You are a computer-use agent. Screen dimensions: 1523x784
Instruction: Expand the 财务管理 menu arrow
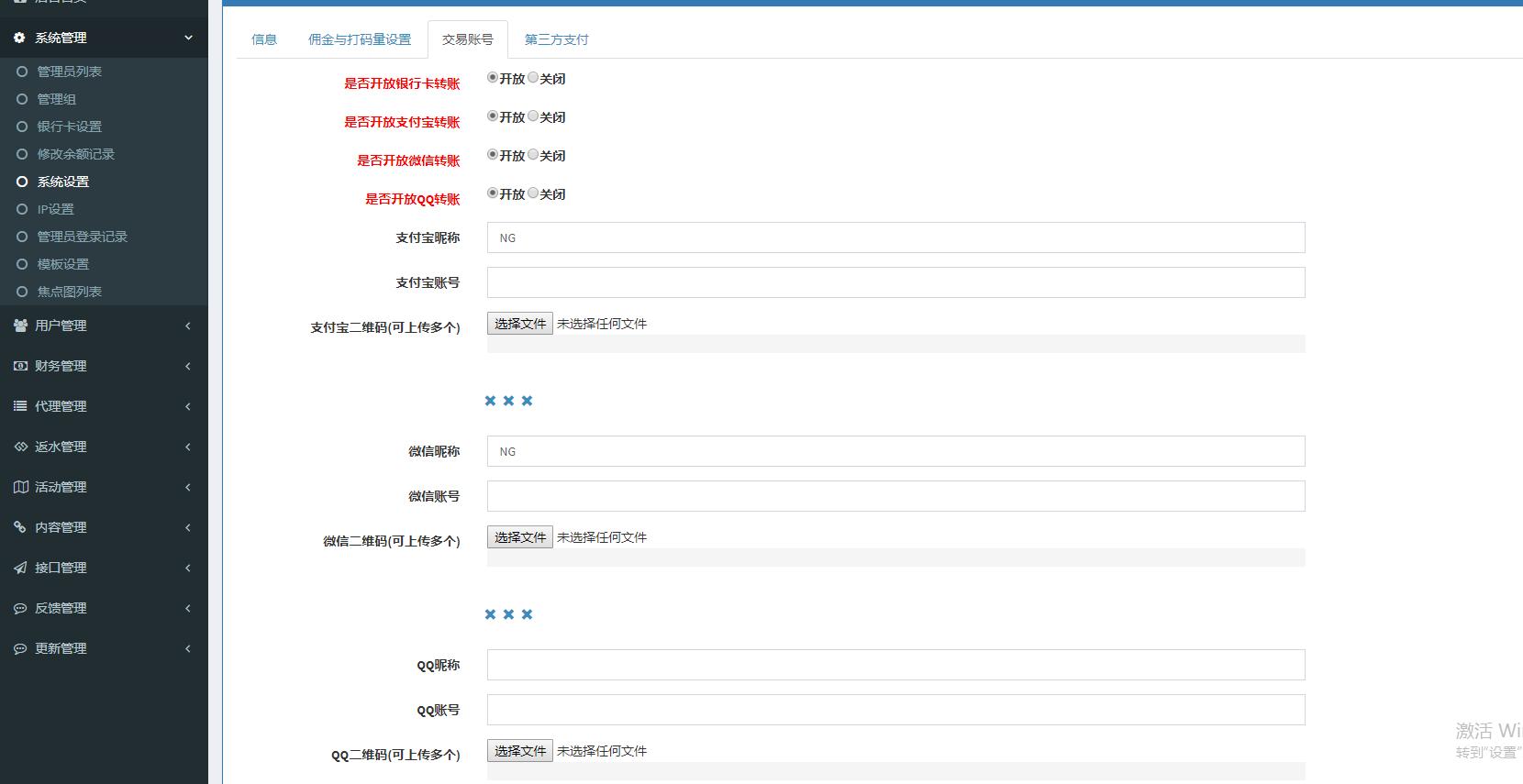click(x=188, y=366)
